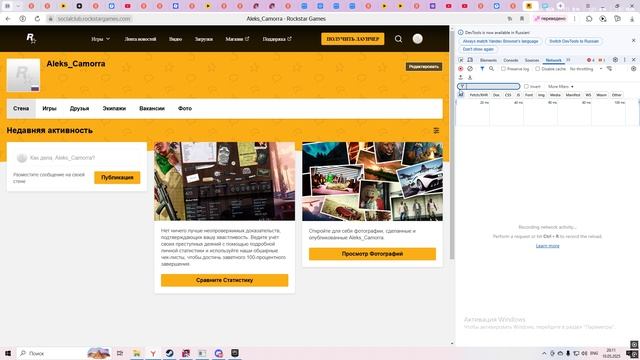Open the Windows Start menu
The image size is (640, 360).
point(8,353)
